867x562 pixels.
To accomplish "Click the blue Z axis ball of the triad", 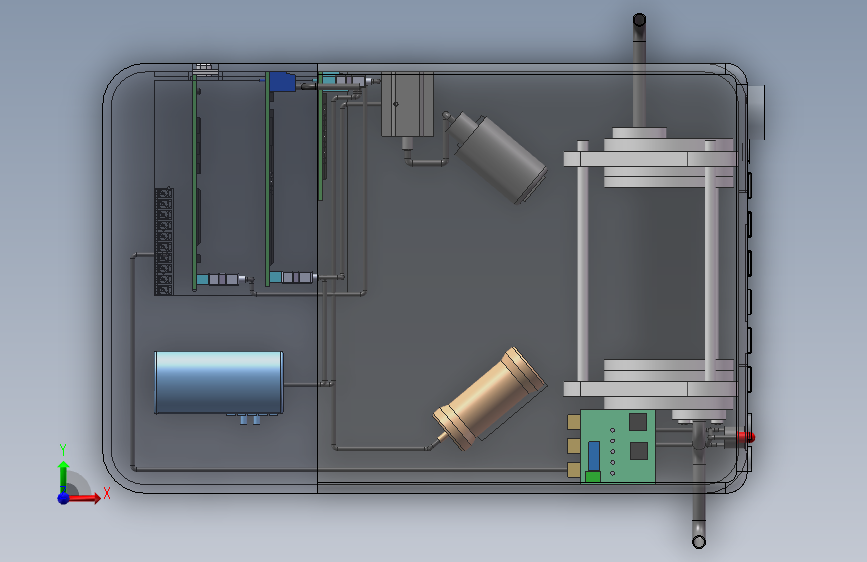I will point(64,498).
